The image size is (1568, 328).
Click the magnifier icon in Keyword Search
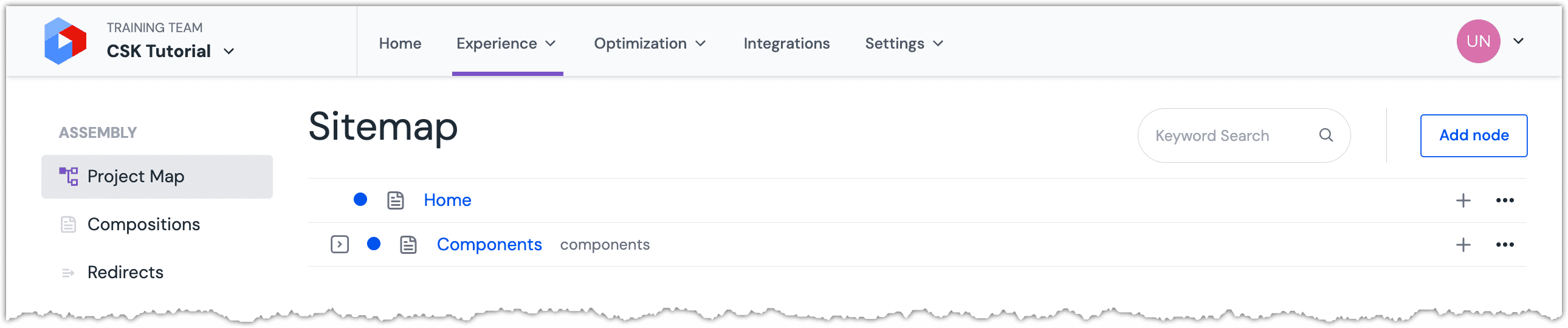pyautogui.click(x=1326, y=135)
